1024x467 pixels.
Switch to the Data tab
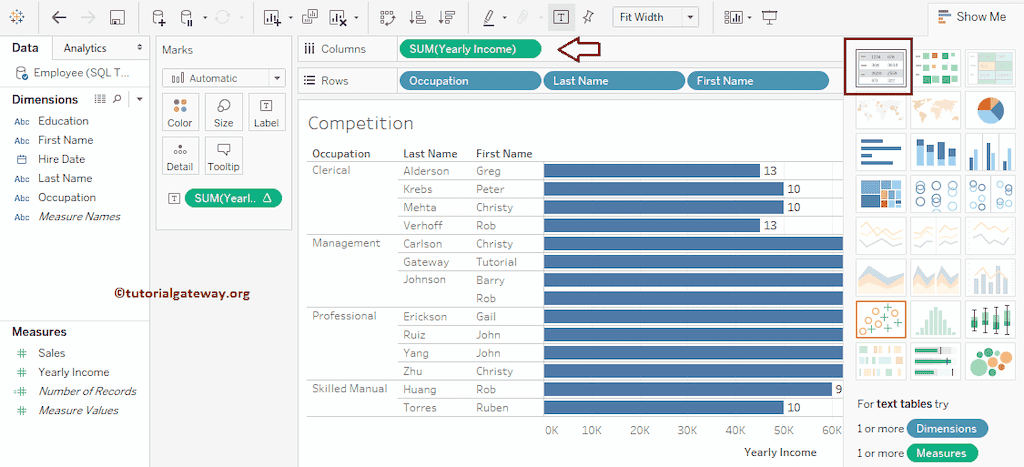point(25,48)
